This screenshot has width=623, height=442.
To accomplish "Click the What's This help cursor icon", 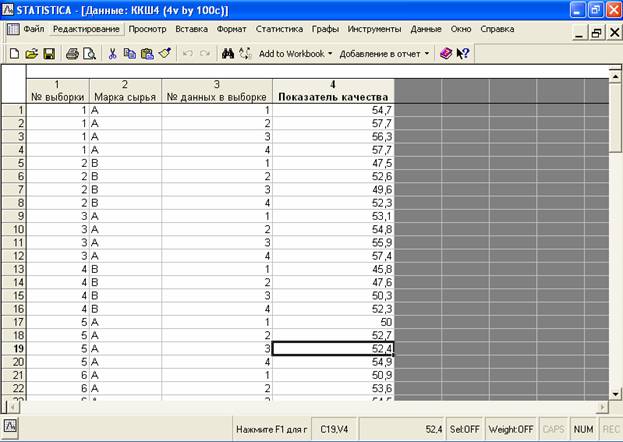I will click(x=463, y=54).
